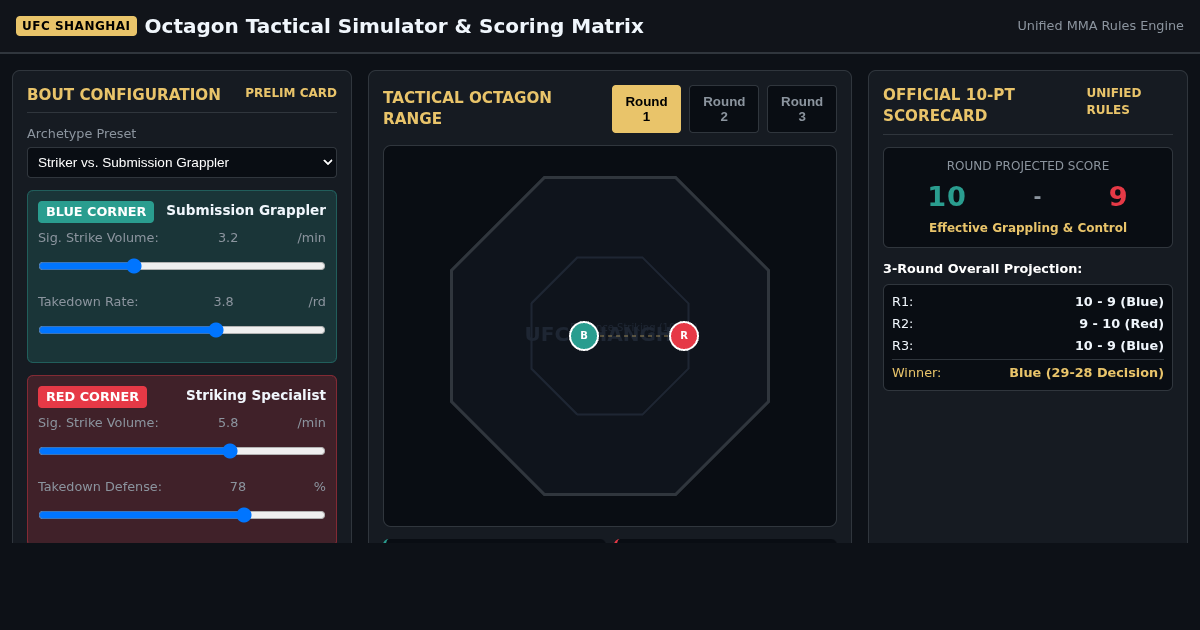This screenshot has height=630, width=1200.
Task: Click the 3-Round Overall Projection label
Action: coord(982,269)
